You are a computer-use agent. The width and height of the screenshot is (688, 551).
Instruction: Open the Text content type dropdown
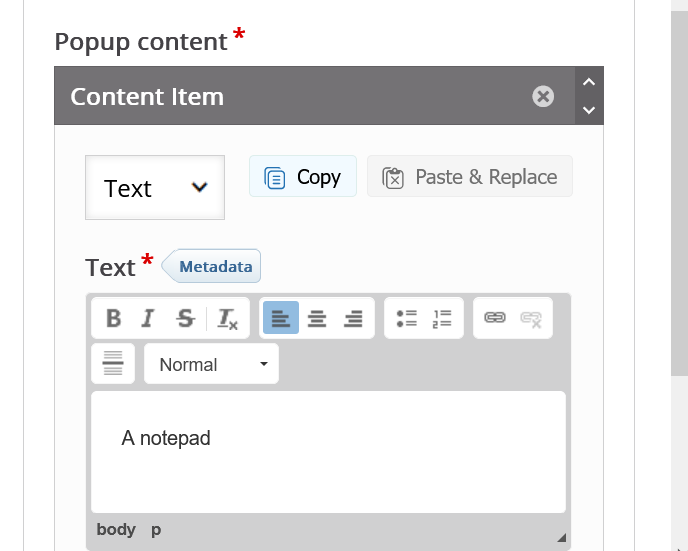155,188
